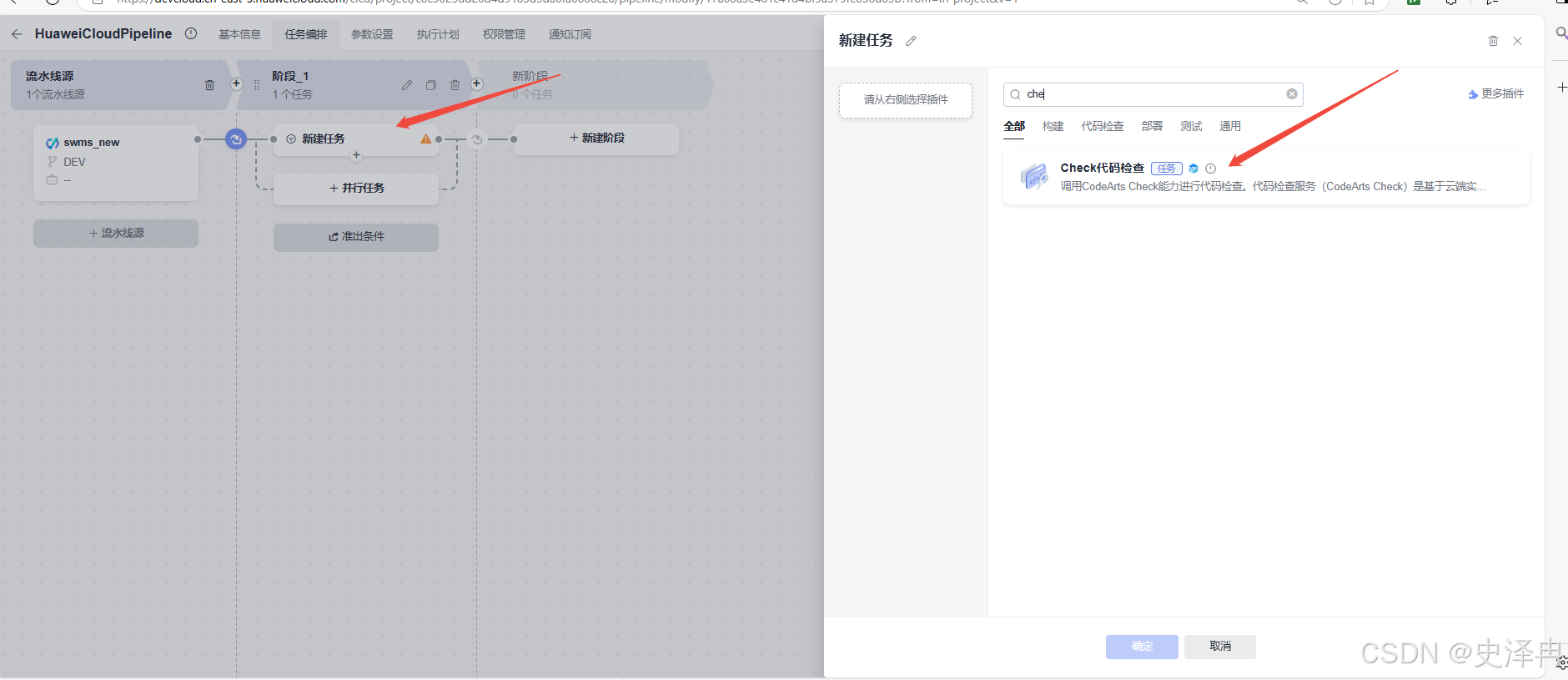Go back using the arrow beside HuaweiCloudPipeline

tap(17, 34)
